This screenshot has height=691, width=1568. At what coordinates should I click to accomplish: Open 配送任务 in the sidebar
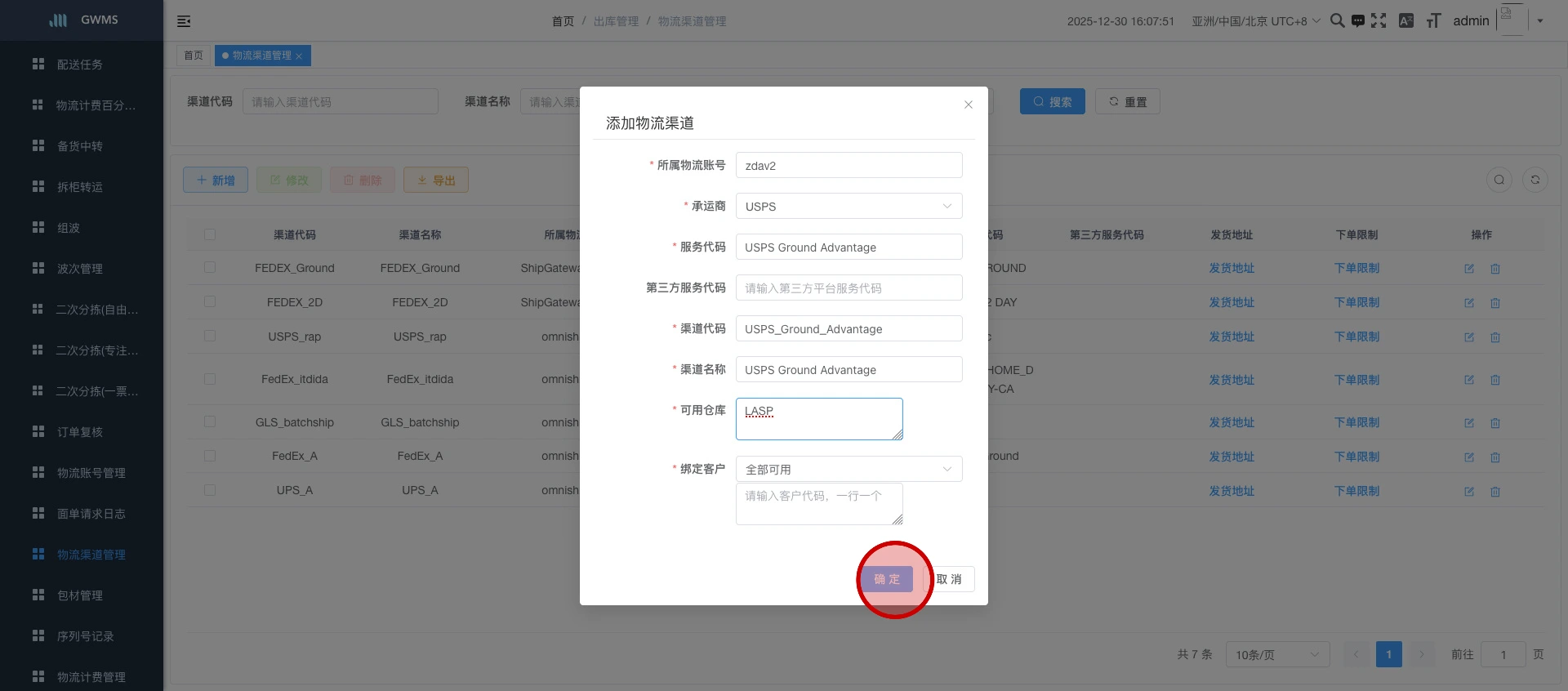pyautogui.click(x=82, y=65)
